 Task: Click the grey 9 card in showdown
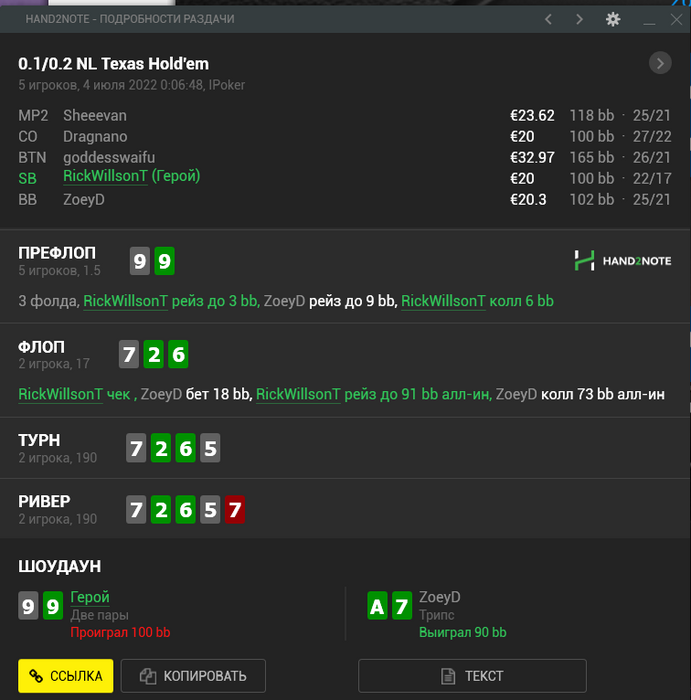pyautogui.click(x=28, y=606)
